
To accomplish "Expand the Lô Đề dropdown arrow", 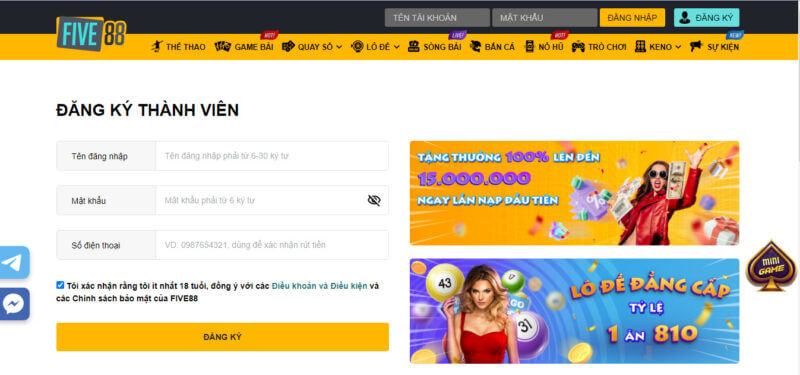I will click(396, 47).
